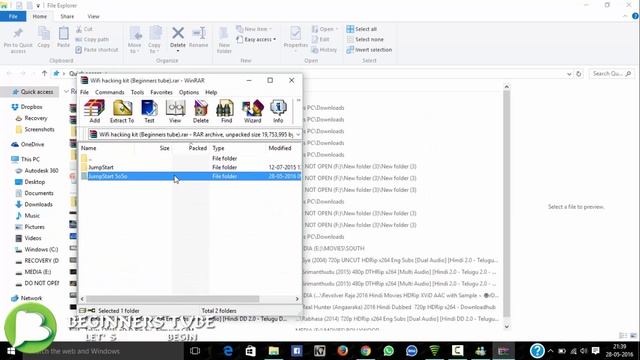Select the JumpStart SoSo folder row
Image resolution: width=640 pixels, height=360 pixels.
[x=190, y=176]
